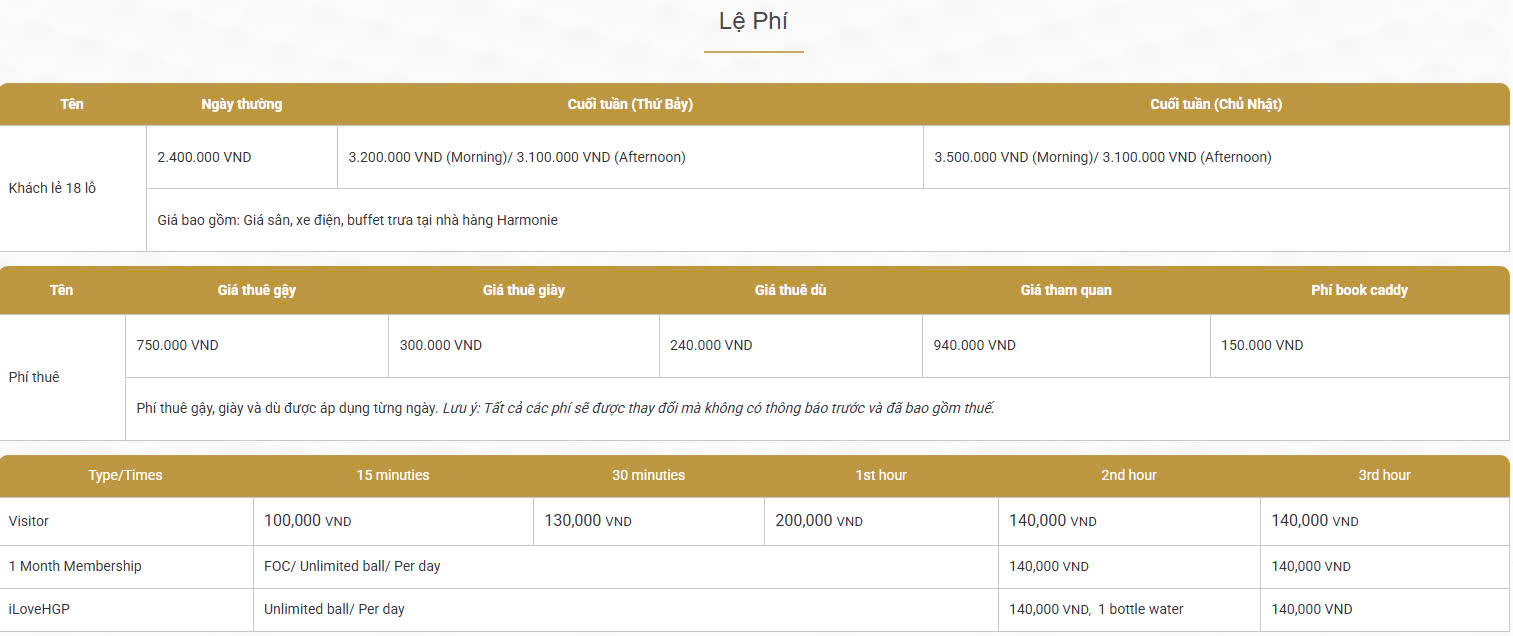Image resolution: width=1513 pixels, height=636 pixels.
Task: Click the Khách lẻ 18 lỗ row label
Action: tap(52, 188)
